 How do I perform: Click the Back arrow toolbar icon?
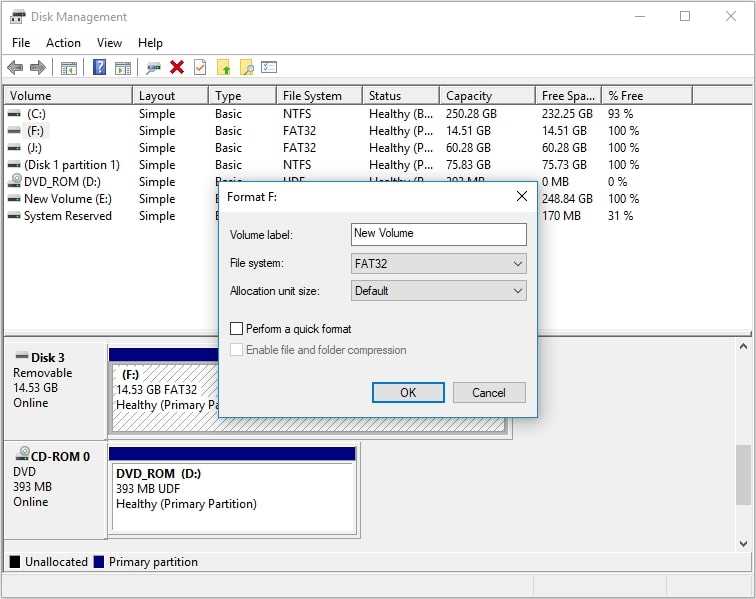coord(15,68)
